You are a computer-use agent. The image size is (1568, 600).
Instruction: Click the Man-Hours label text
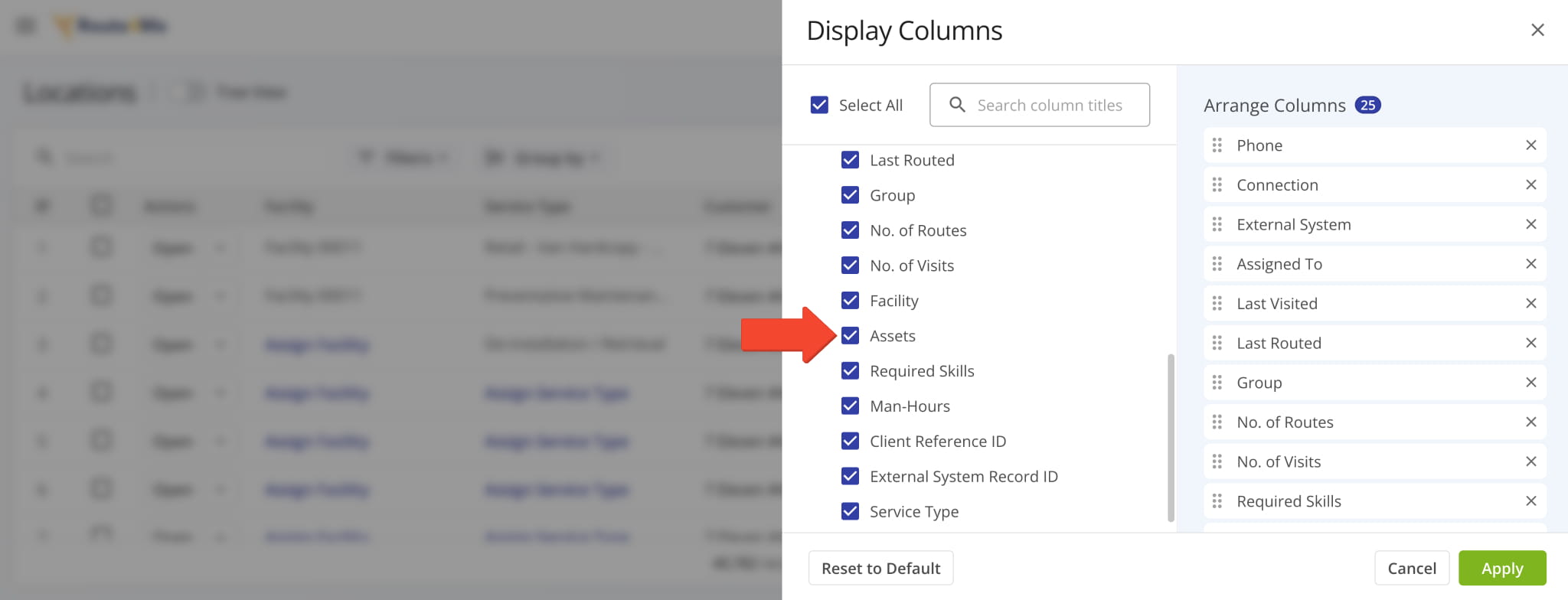click(x=910, y=406)
